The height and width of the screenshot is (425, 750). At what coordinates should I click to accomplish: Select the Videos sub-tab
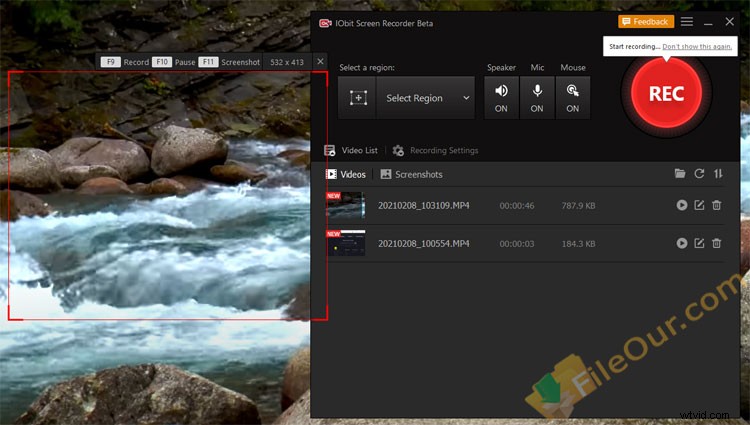coord(346,174)
